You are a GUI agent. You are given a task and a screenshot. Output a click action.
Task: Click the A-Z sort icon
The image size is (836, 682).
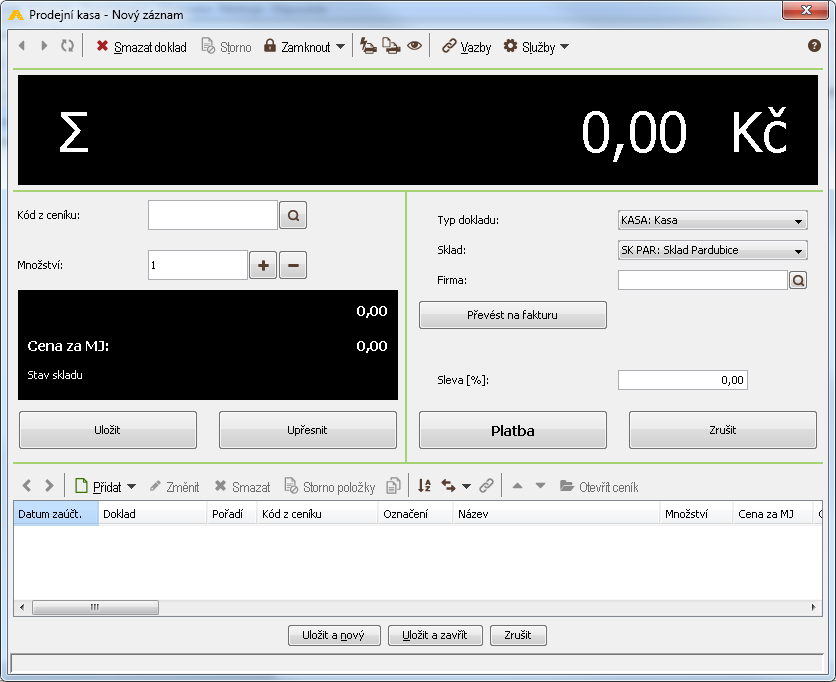click(424, 486)
